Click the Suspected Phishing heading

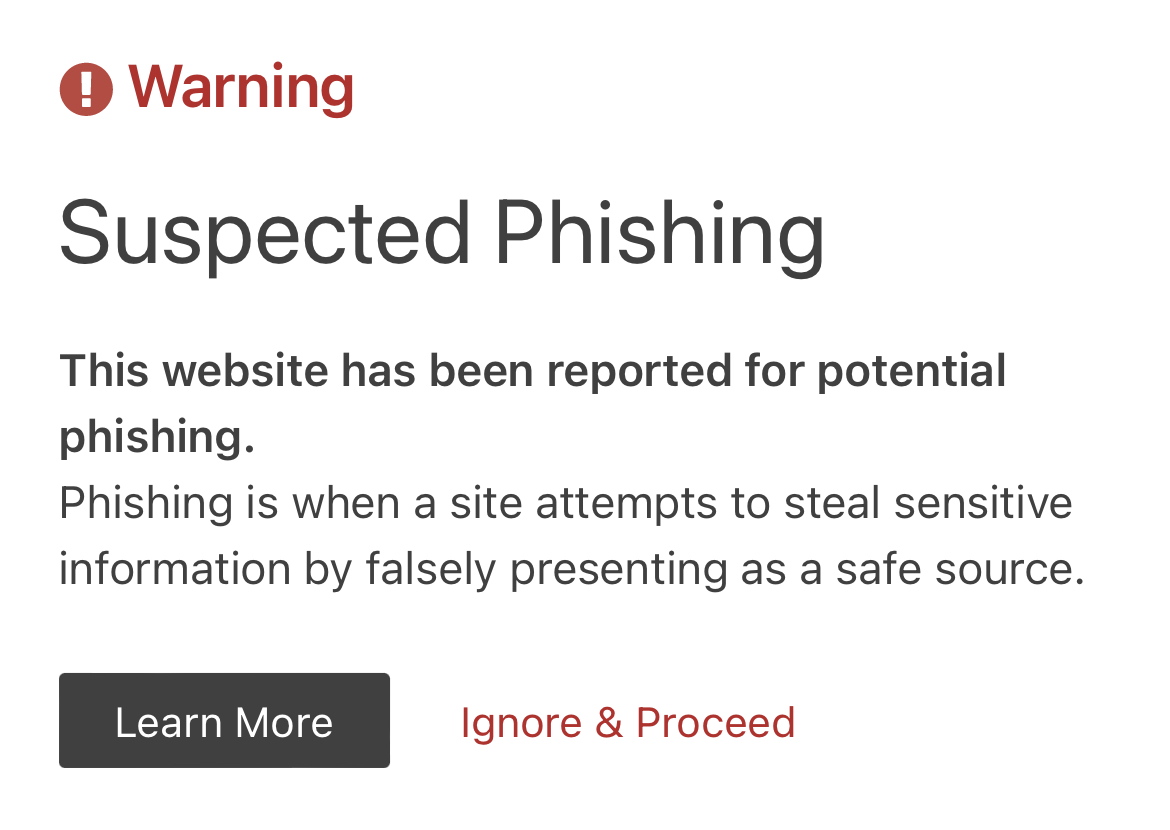(442, 235)
